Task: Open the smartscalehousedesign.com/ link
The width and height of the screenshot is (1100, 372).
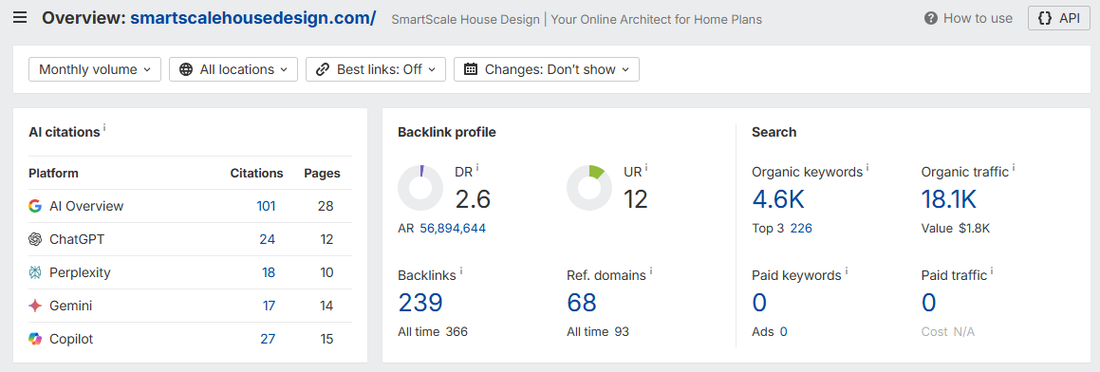Action: pyautogui.click(x=253, y=18)
